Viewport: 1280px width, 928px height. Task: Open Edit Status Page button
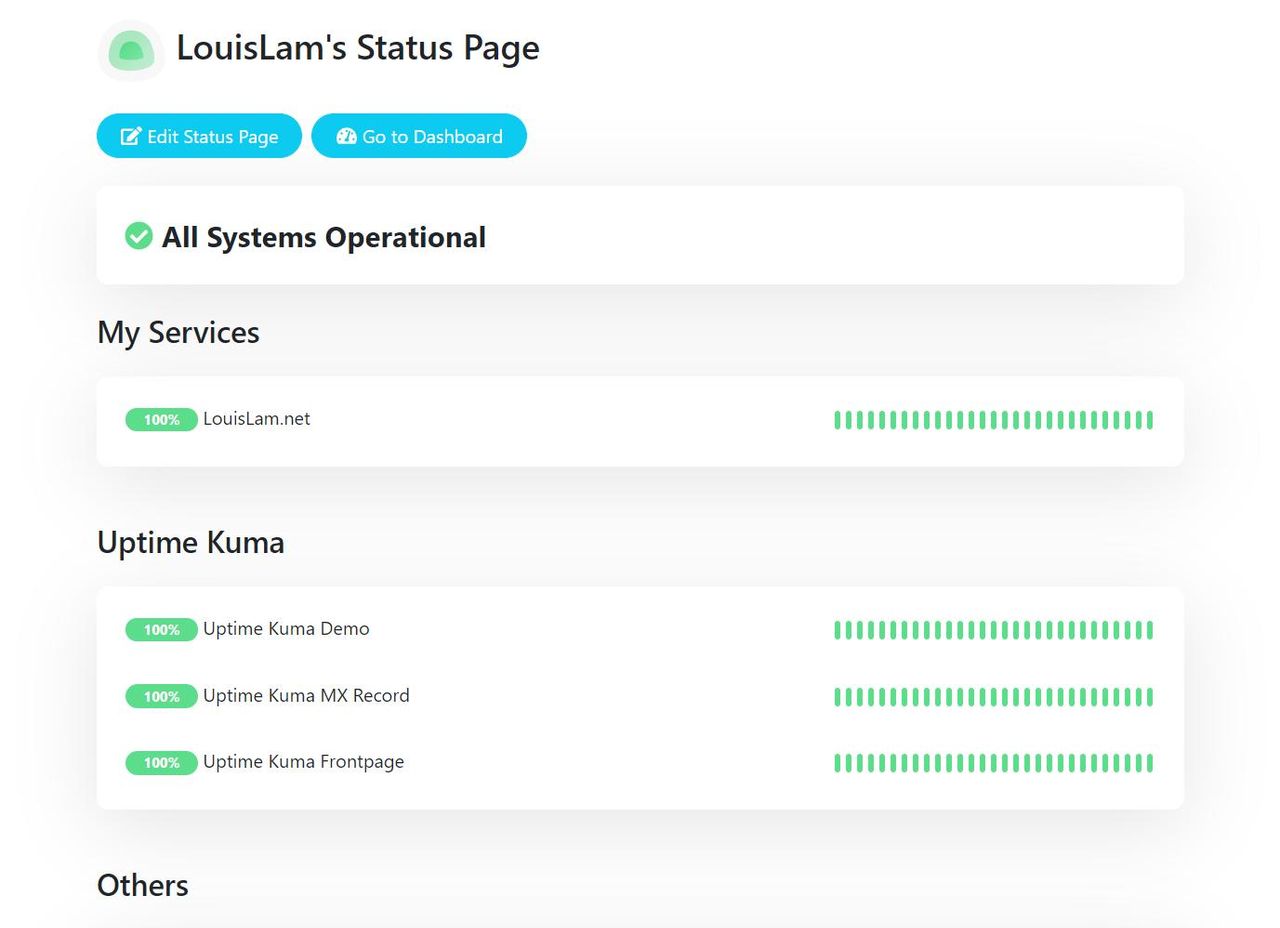(199, 136)
